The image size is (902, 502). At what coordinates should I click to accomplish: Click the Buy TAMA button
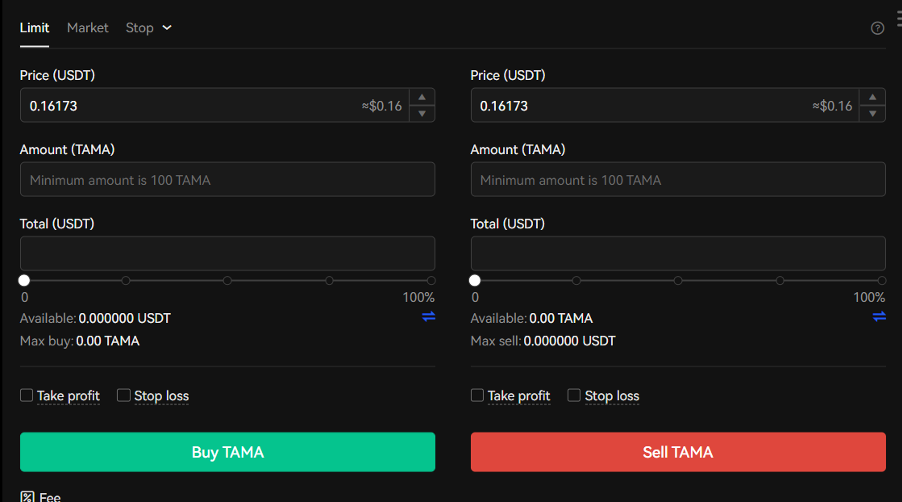coord(227,452)
